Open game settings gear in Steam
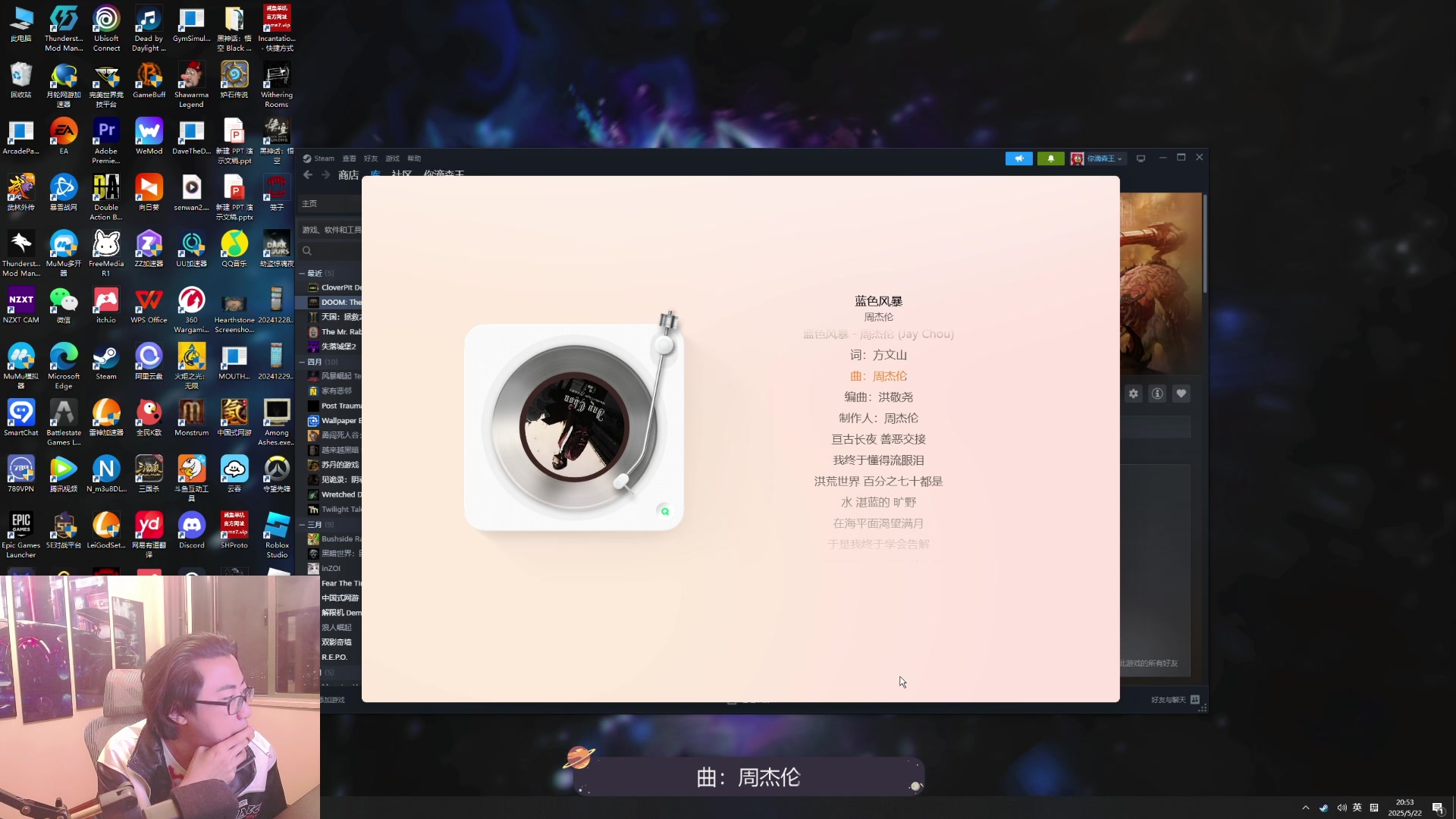 click(1134, 394)
